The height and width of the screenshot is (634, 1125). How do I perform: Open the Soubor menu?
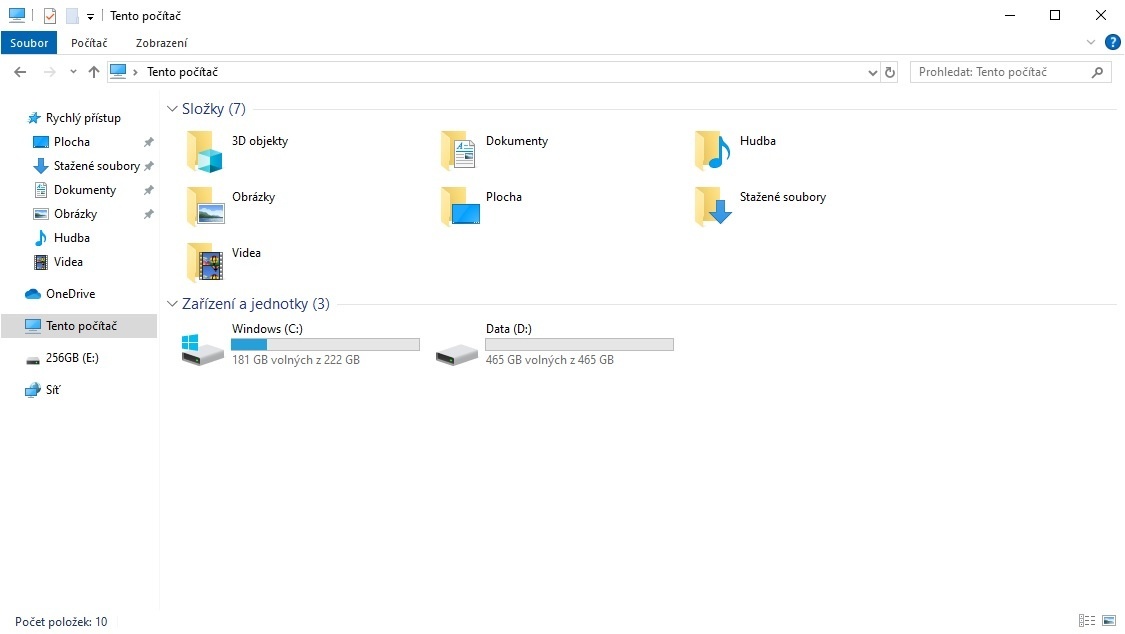[29, 43]
